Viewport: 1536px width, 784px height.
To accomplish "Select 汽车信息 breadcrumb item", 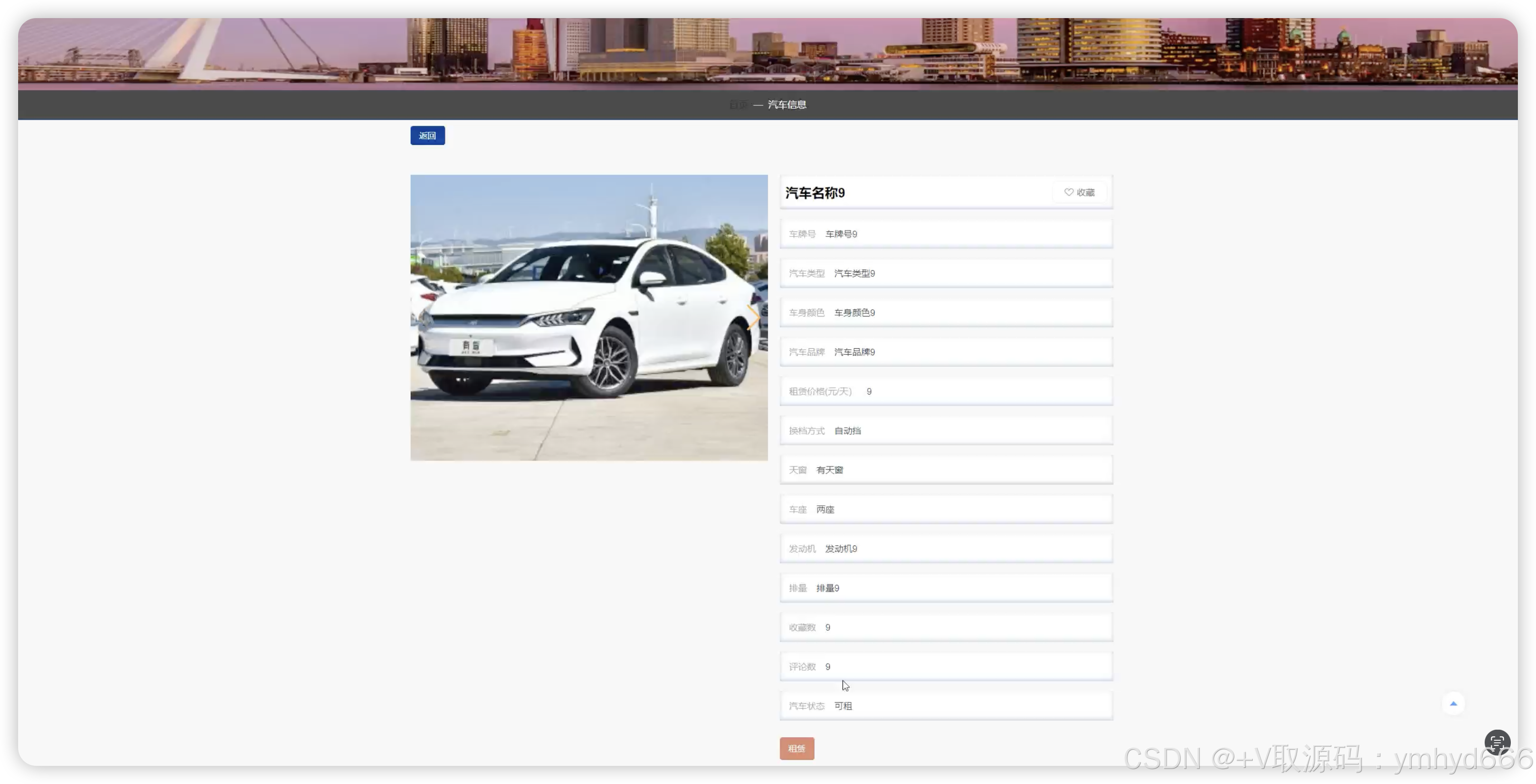I will [787, 105].
